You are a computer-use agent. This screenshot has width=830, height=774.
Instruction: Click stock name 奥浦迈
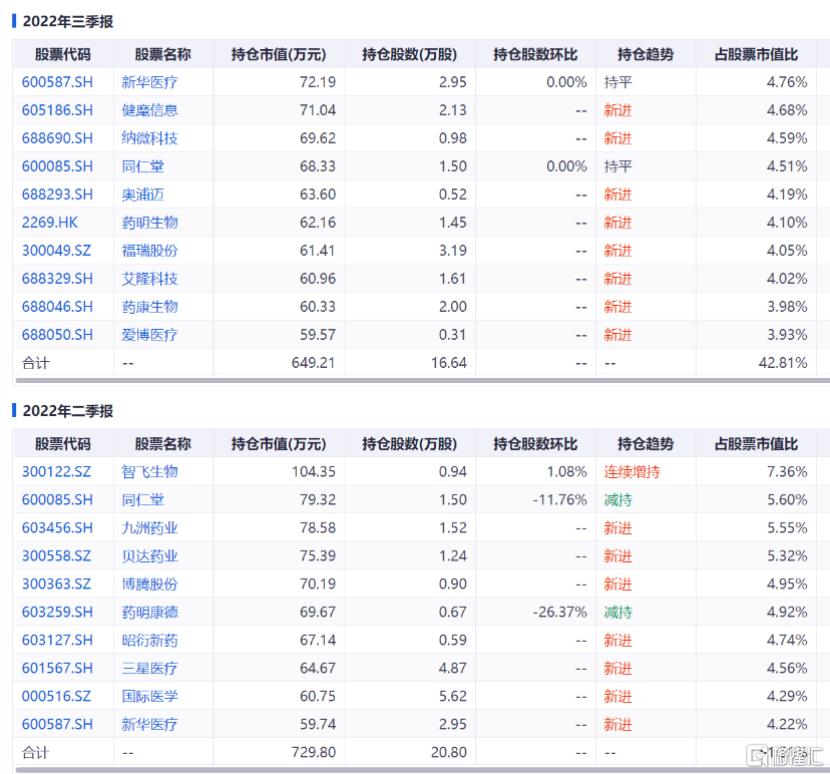[143, 194]
